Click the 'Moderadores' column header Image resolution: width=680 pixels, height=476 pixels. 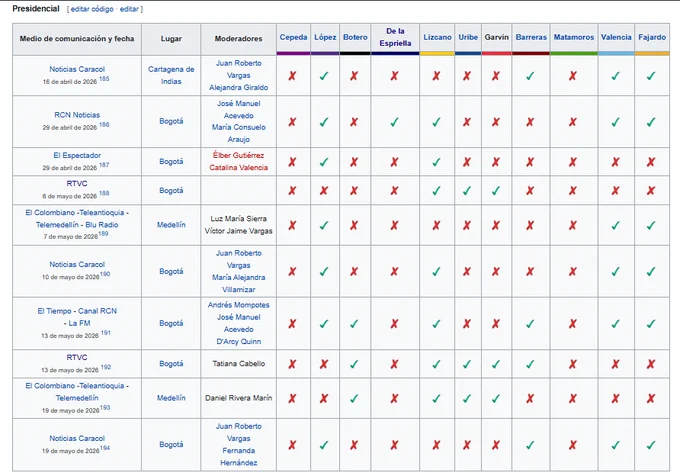tap(238, 39)
